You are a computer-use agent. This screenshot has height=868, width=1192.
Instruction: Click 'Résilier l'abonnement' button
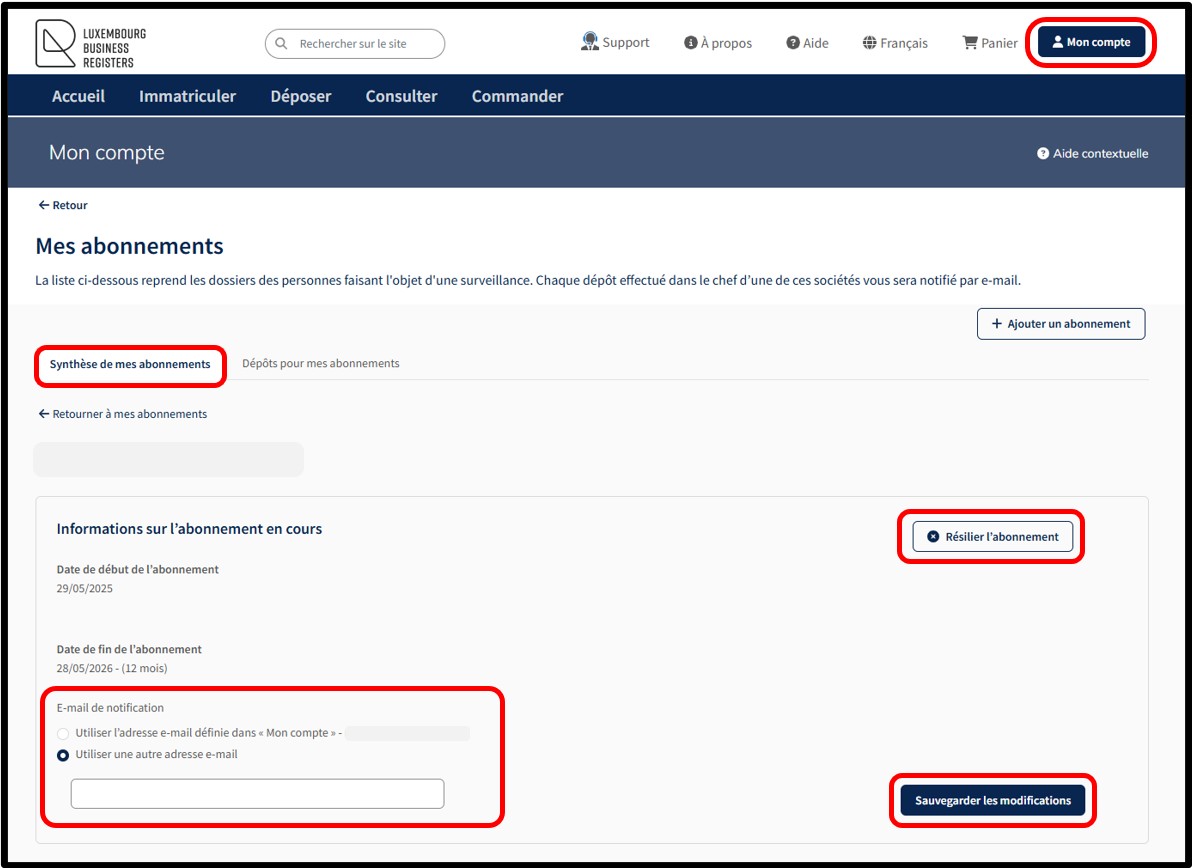click(x=992, y=537)
